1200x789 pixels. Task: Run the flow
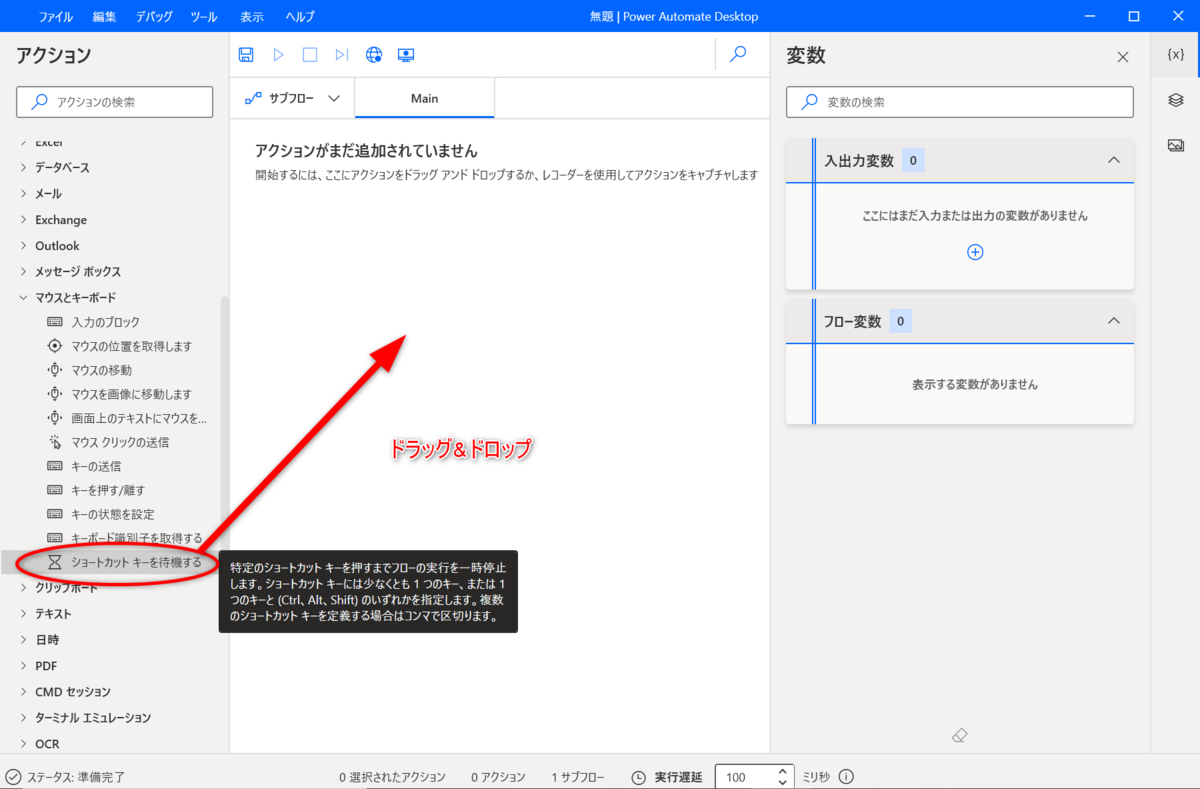(x=278, y=55)
